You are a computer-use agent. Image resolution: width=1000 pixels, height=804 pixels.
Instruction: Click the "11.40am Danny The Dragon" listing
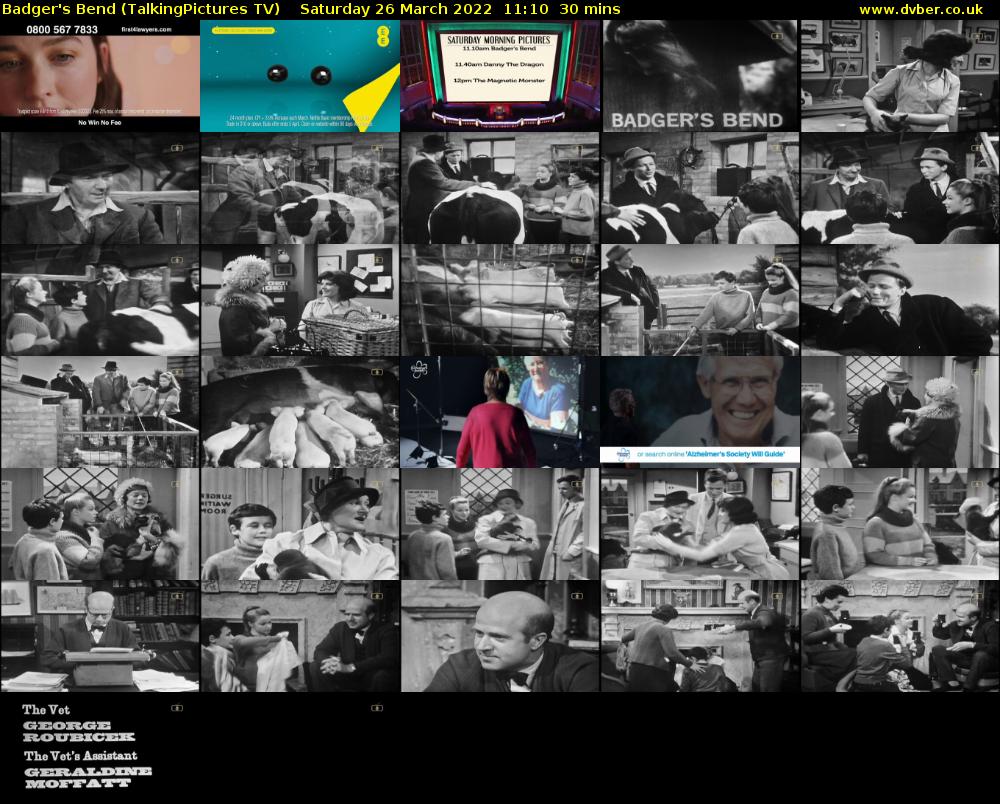499,64
